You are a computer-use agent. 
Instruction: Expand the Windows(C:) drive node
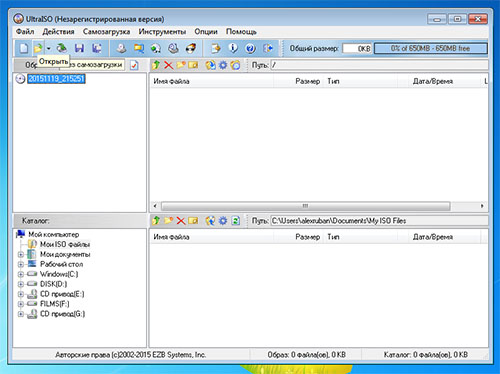[21, 274]
